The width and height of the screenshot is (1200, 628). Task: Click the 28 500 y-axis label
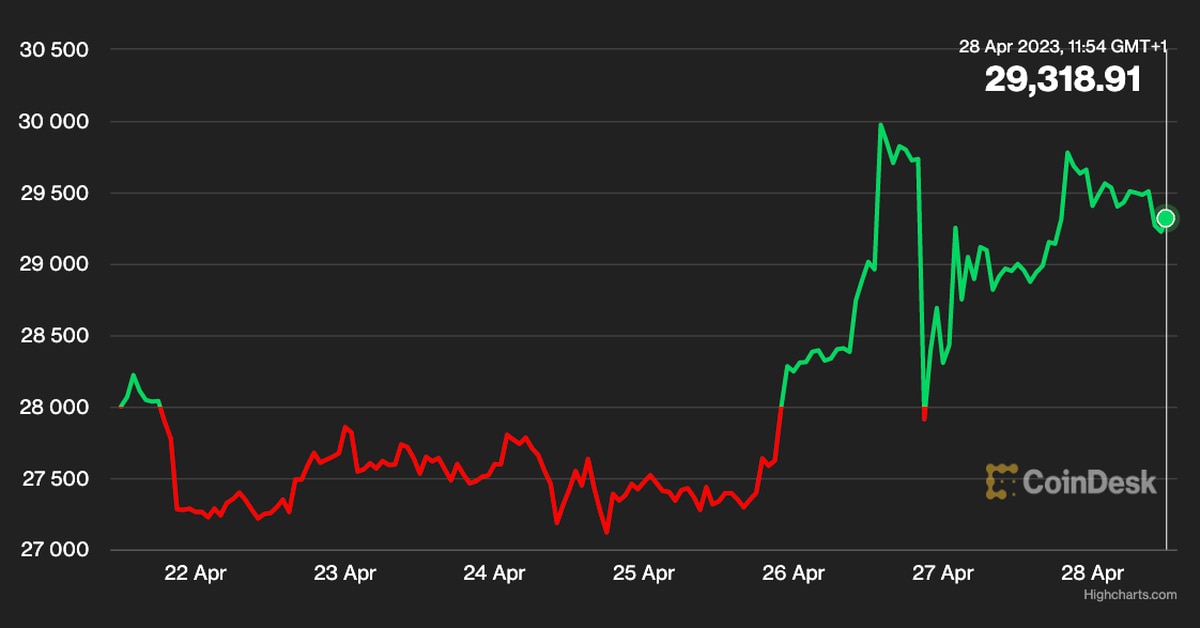(55, 336)
